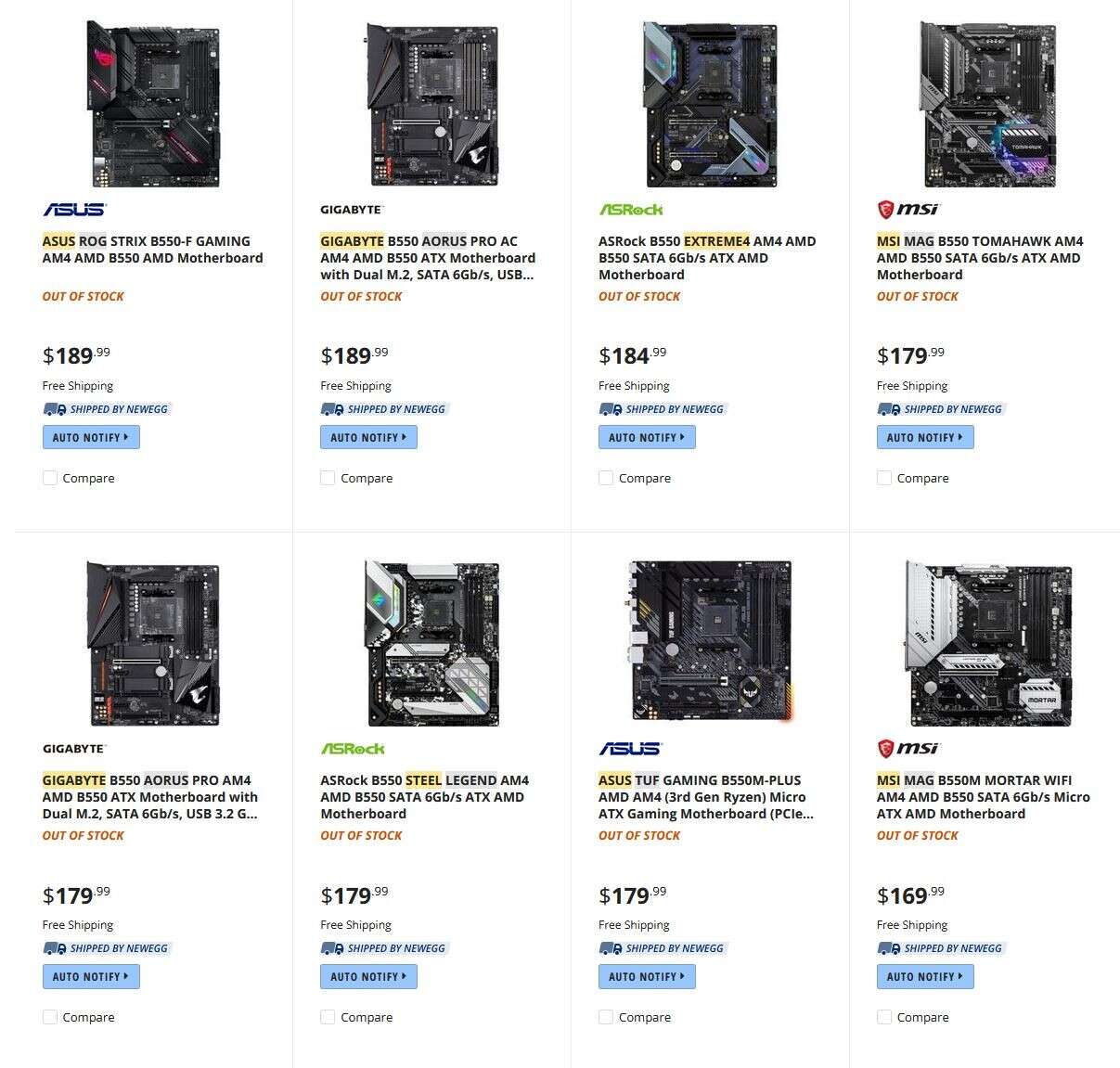Click Auto Notify under GIGABYTE B550 AORUS PRO AC
The image size is (1120, 1068).
pos(368,437)
